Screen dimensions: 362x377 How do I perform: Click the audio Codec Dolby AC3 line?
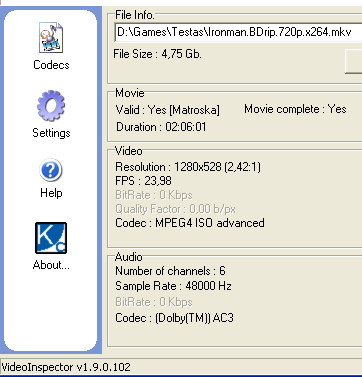click(174, 318)
